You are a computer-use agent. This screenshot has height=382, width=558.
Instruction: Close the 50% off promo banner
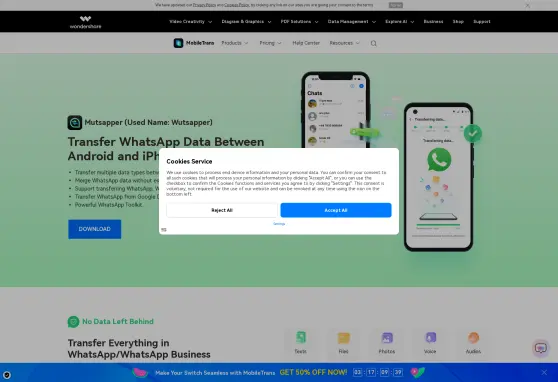544,372
